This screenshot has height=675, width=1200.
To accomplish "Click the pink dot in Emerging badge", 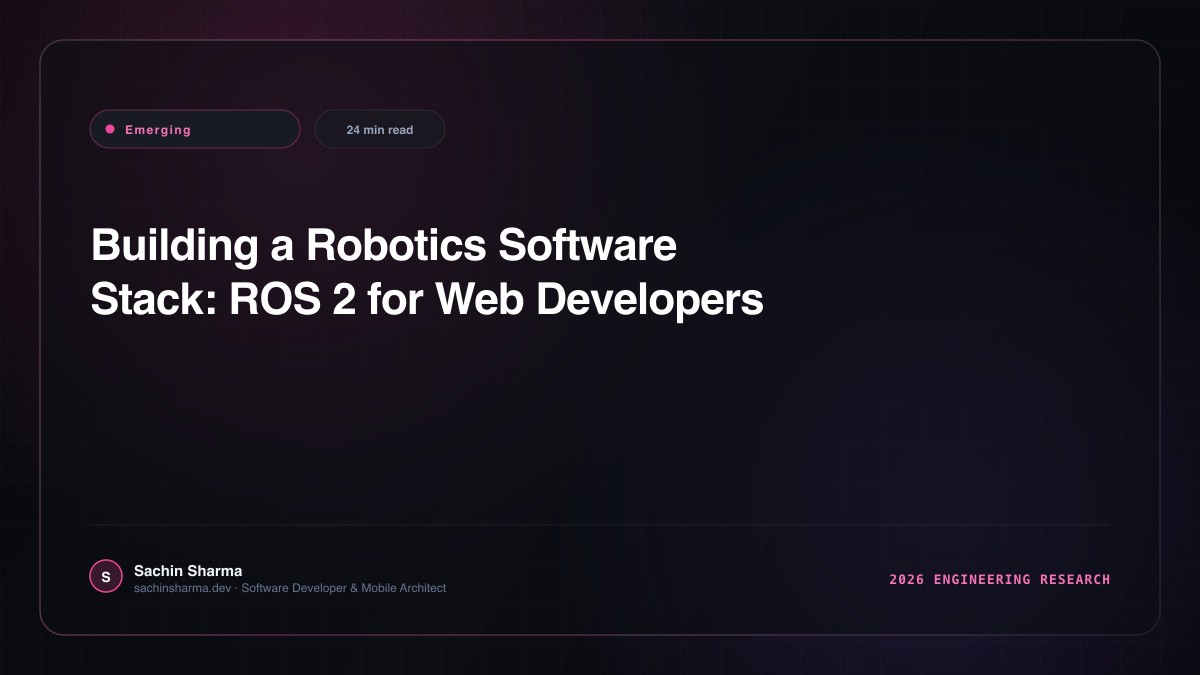I will (x=110, y=129).
